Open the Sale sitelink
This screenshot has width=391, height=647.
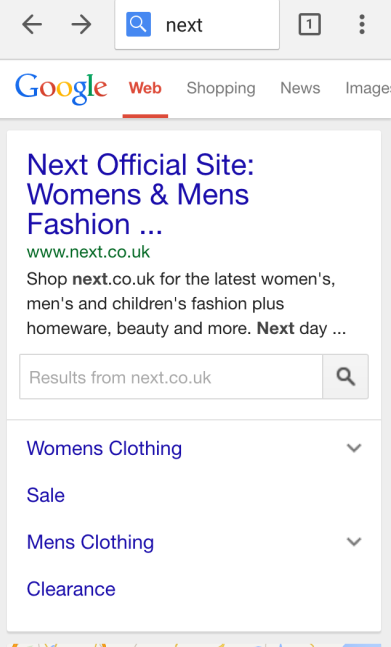tap(46, 495)
